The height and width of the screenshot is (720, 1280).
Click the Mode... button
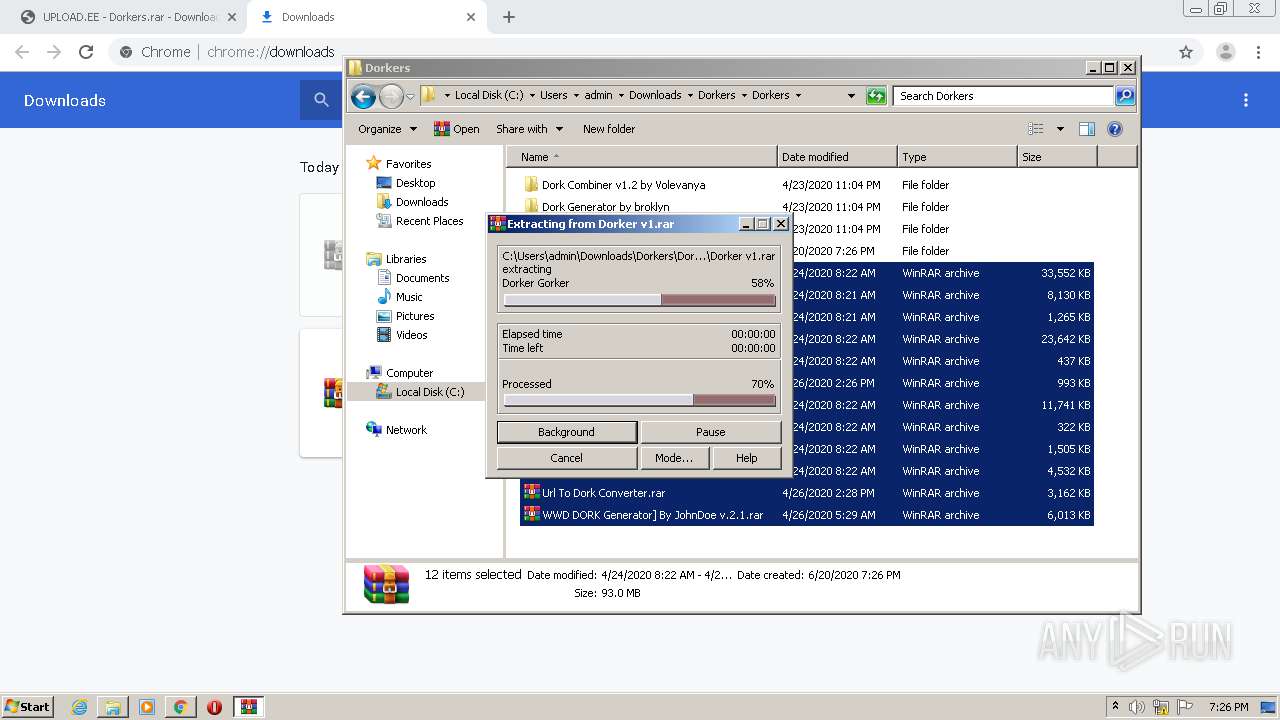click(673, 458)
